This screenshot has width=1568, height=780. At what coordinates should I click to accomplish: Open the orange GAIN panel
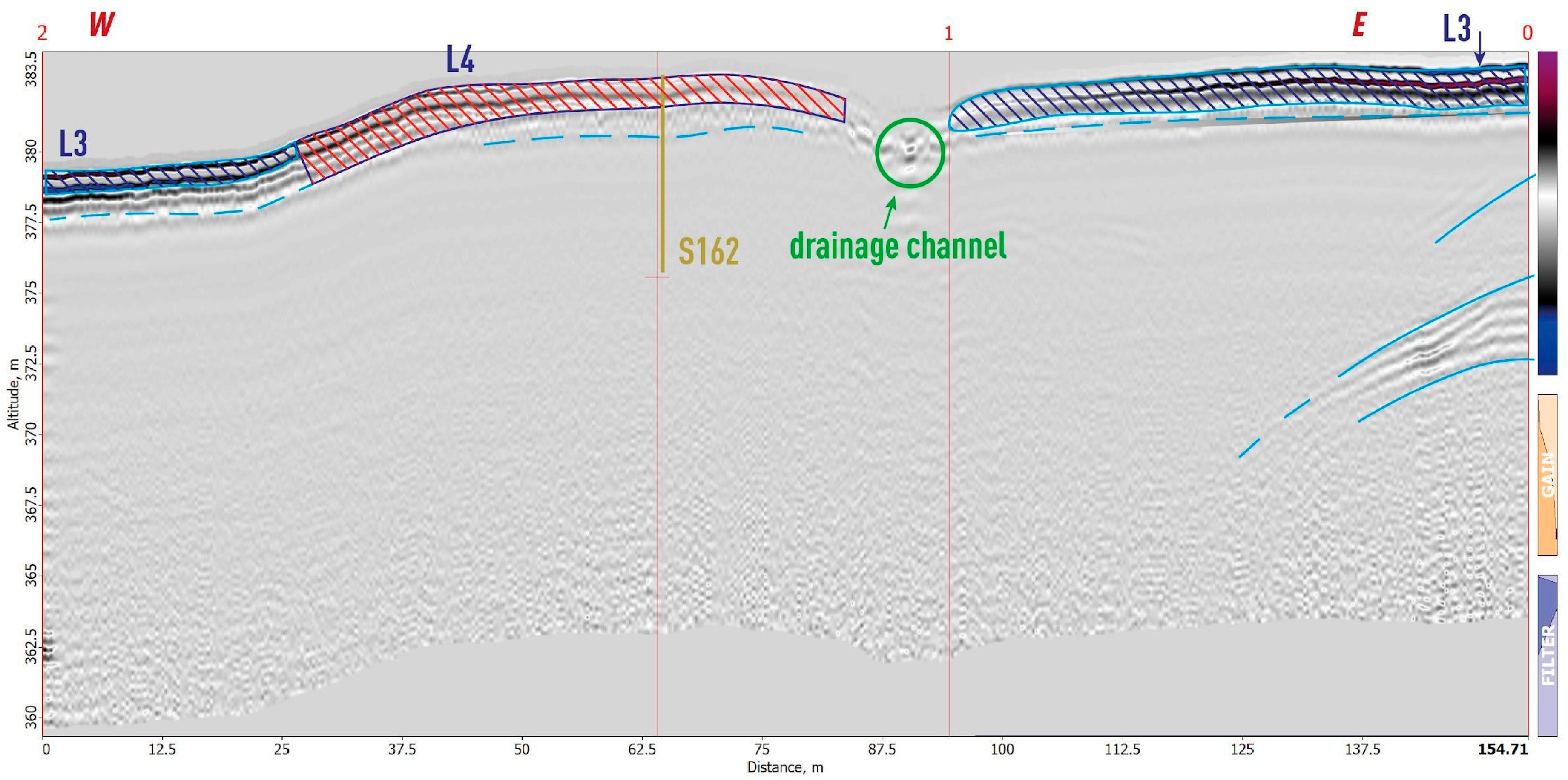pos(1547,475)
